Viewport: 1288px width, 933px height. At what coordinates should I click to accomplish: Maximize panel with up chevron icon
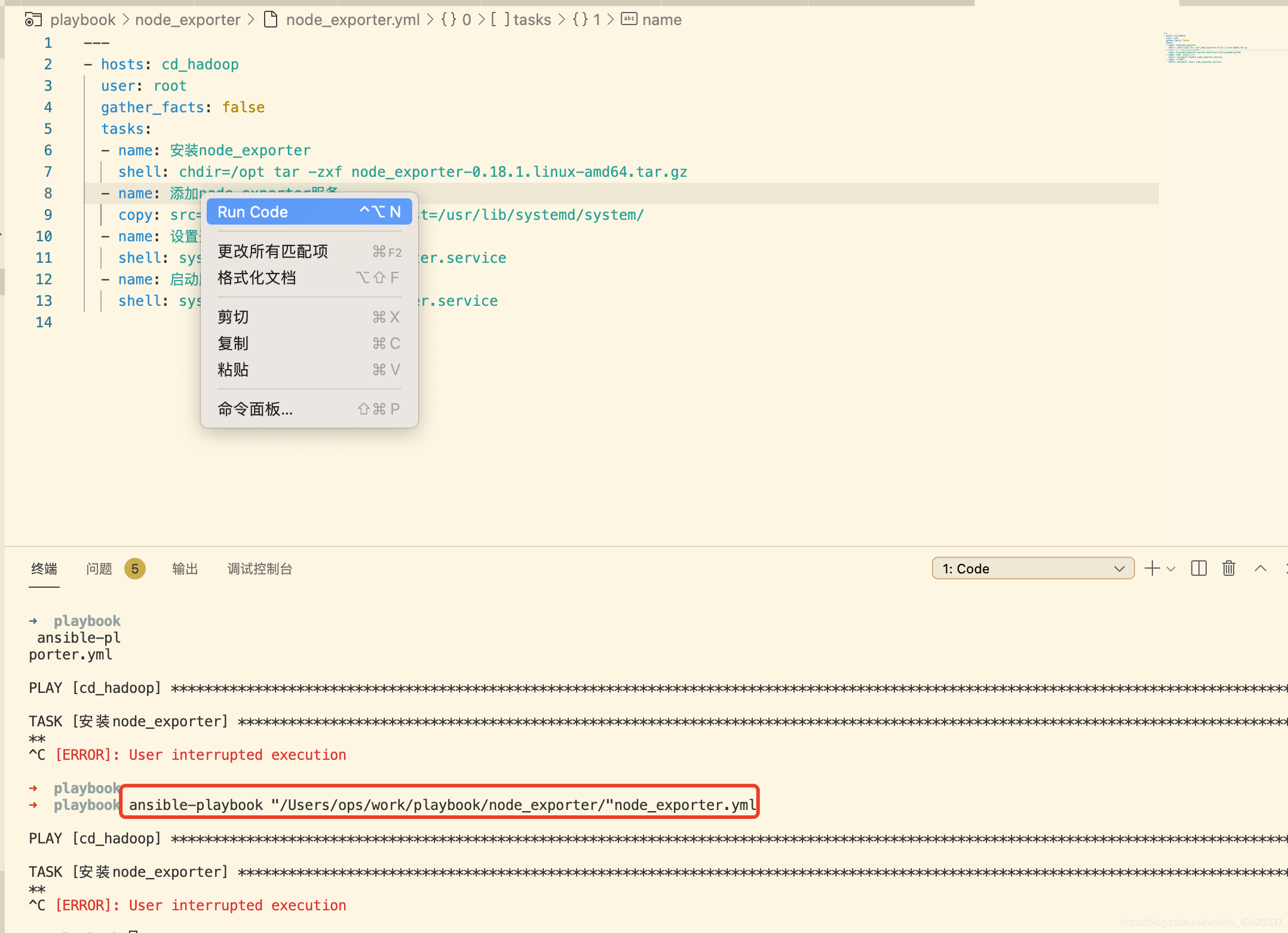pyautogui.click(x=1261, y=569)
